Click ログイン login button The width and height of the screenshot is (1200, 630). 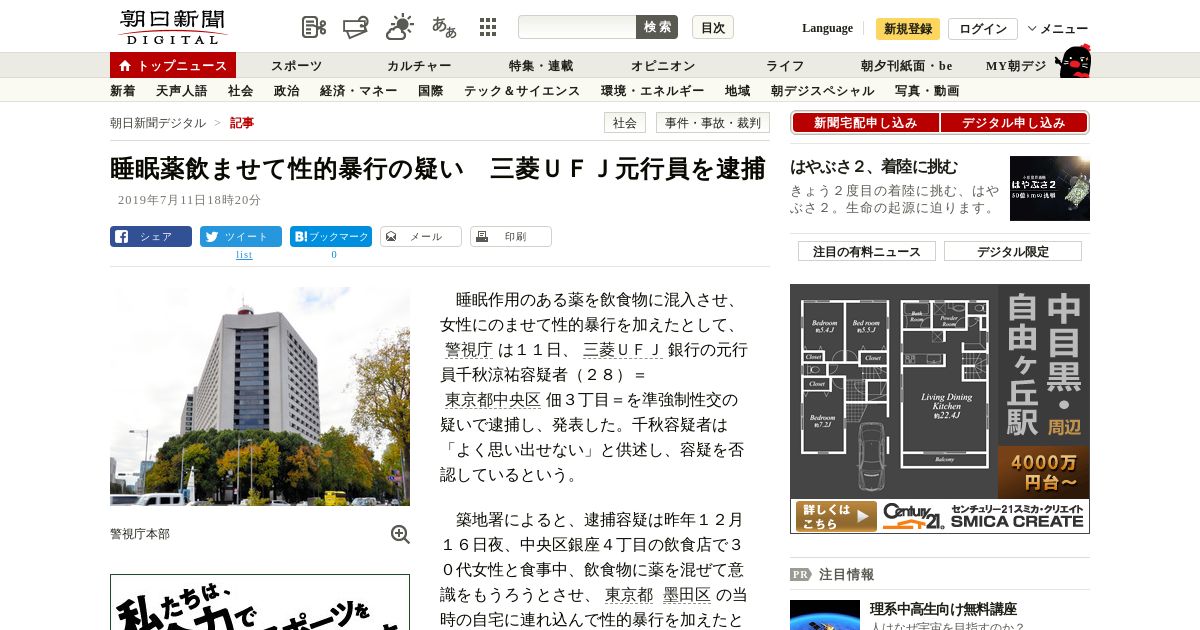983,29
